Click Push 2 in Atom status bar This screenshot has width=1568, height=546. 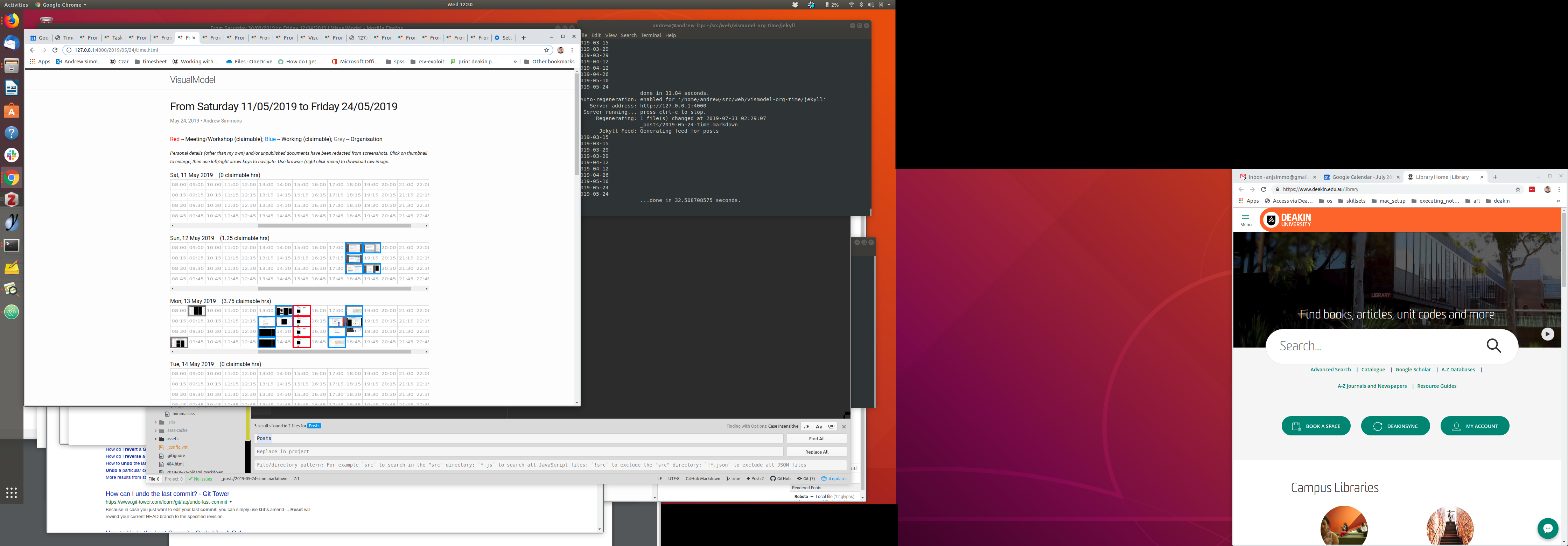[755, 478]
